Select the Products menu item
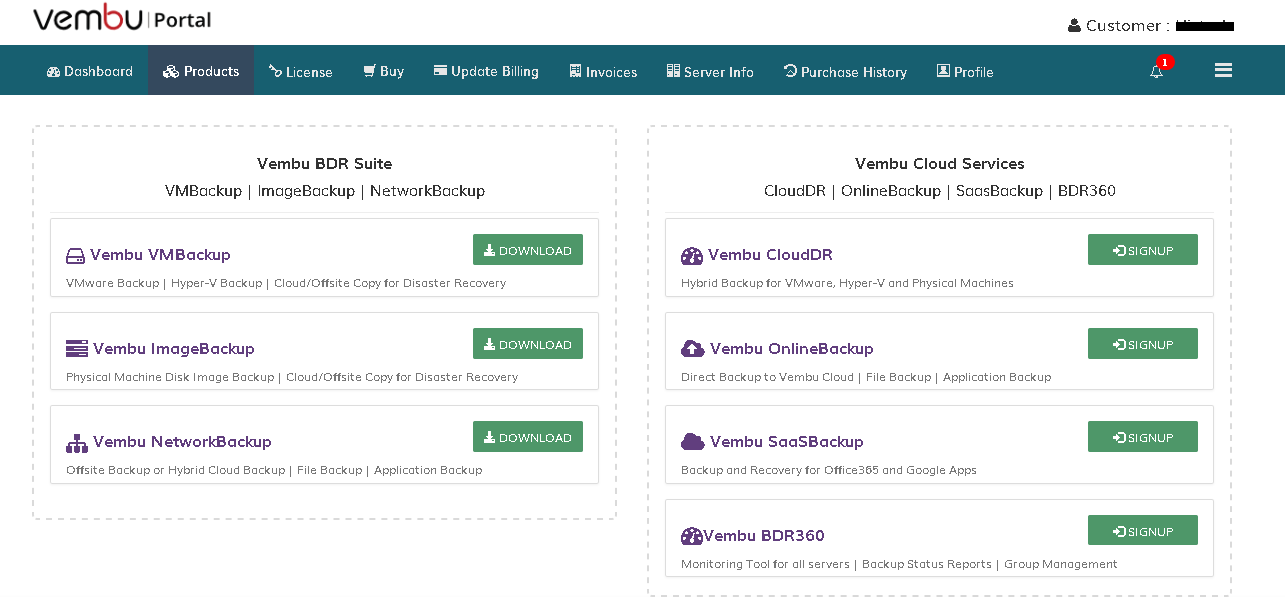The image size is (1285, 597). click(x=201, y=71)
